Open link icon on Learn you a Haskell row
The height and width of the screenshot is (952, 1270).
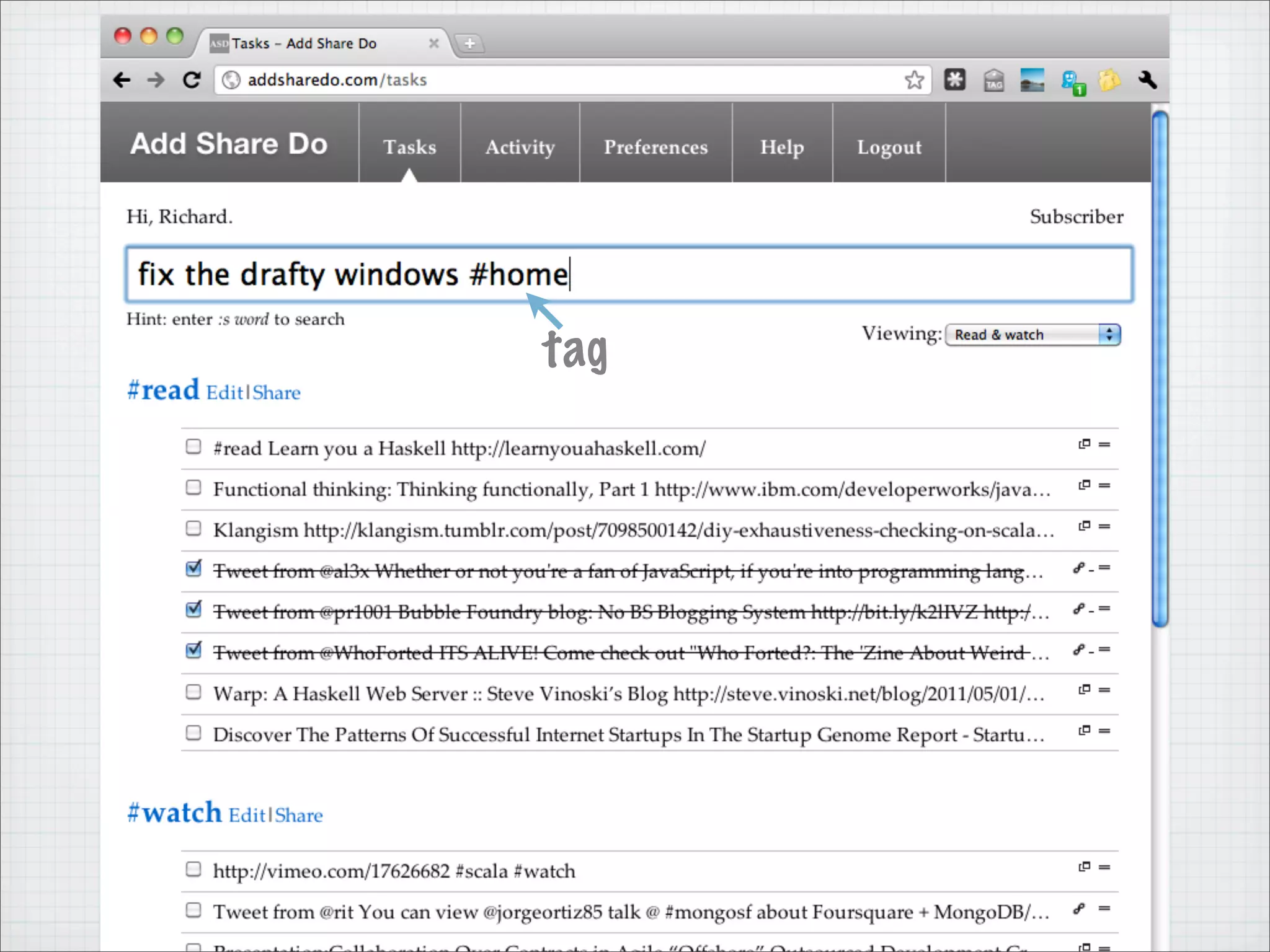coord(1084,444)
